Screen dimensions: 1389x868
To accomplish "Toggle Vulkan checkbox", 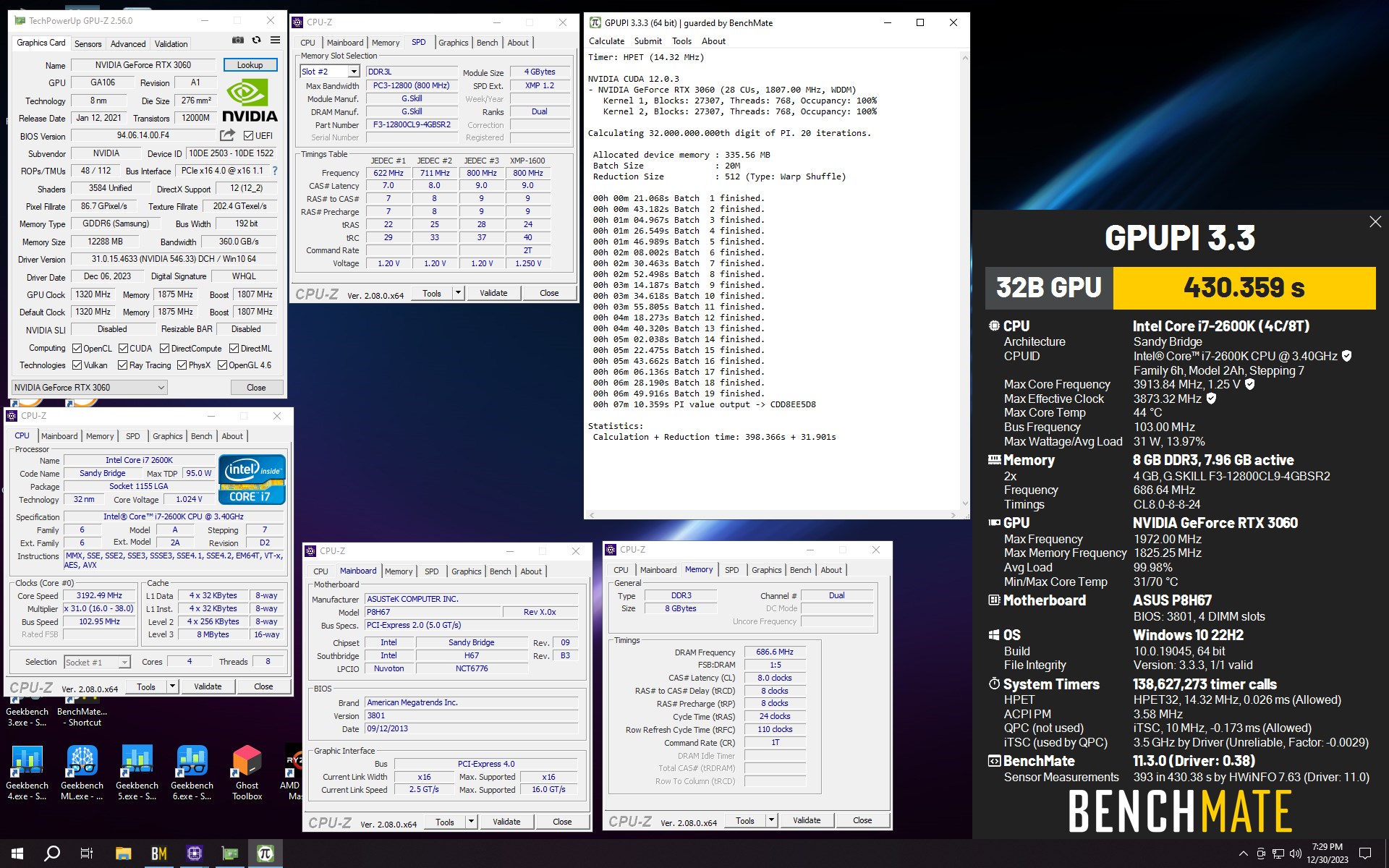I will 77,365.
